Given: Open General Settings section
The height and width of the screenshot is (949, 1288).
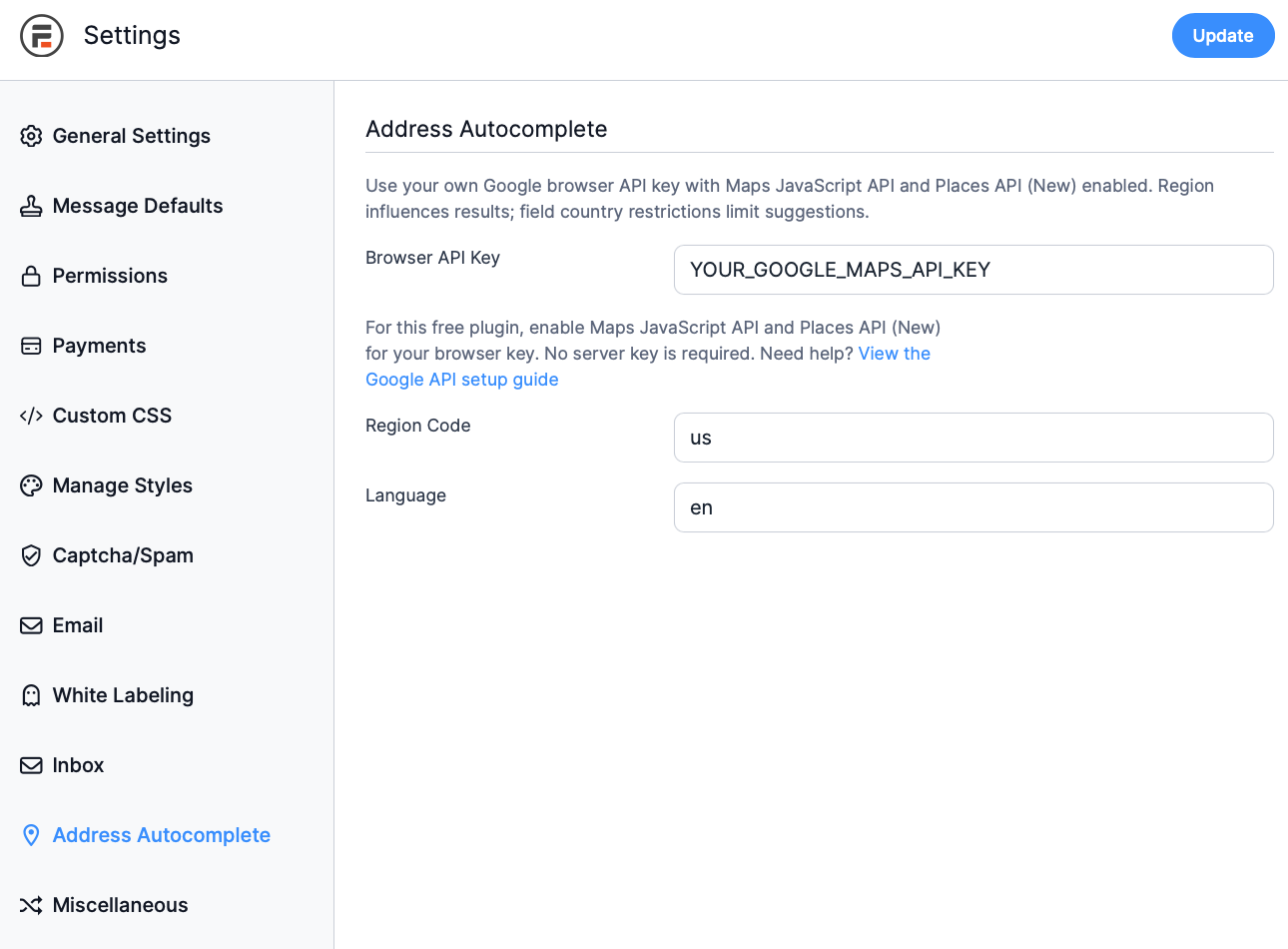Looking at the screenshot, I should click(132, 136).
